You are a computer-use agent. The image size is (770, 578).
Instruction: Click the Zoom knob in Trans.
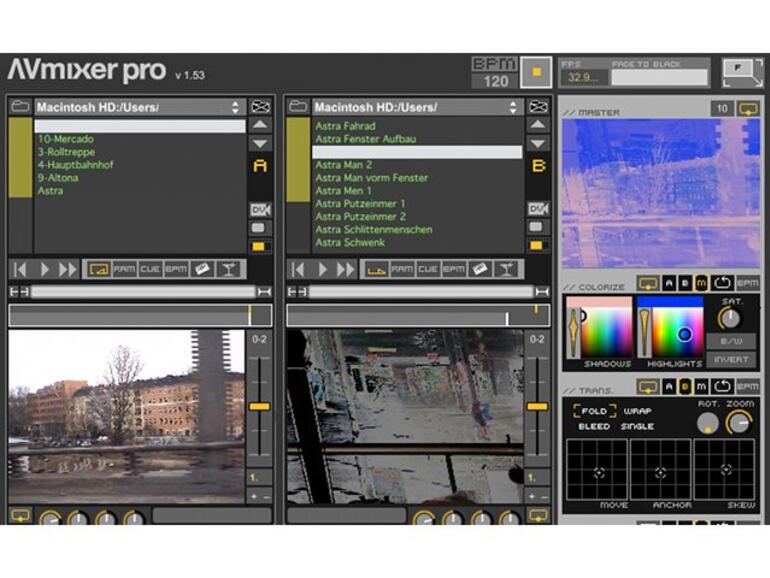click(740, 423)
